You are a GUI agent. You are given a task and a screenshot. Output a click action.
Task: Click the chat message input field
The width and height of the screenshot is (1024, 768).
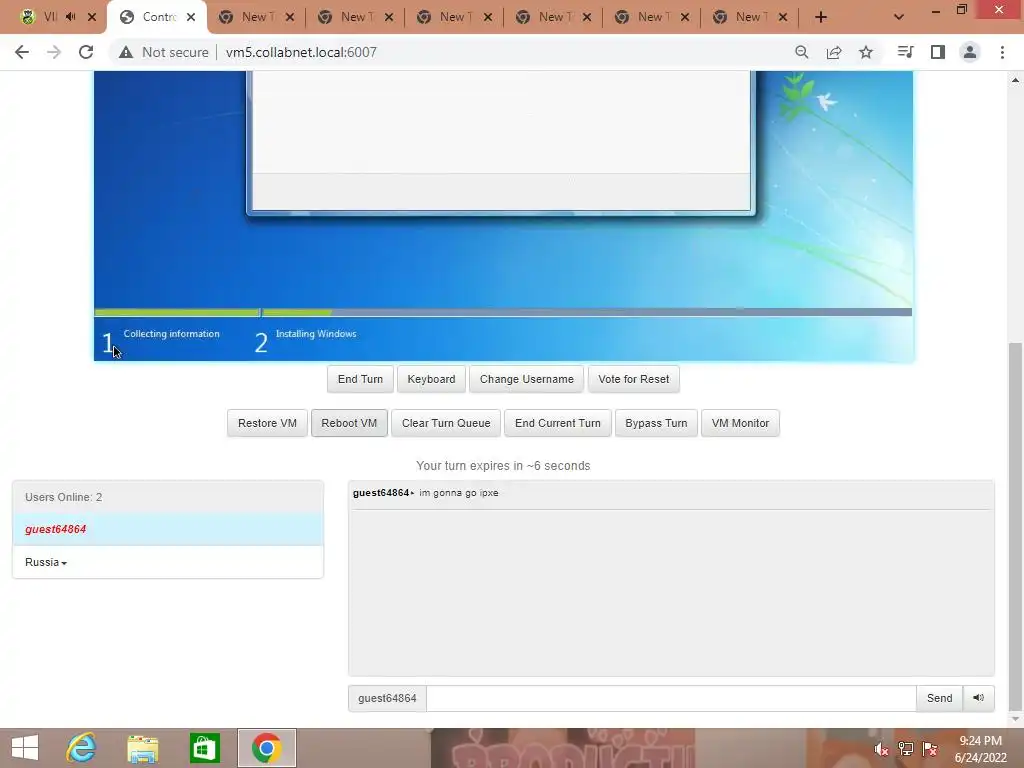(x=671, y=698)
